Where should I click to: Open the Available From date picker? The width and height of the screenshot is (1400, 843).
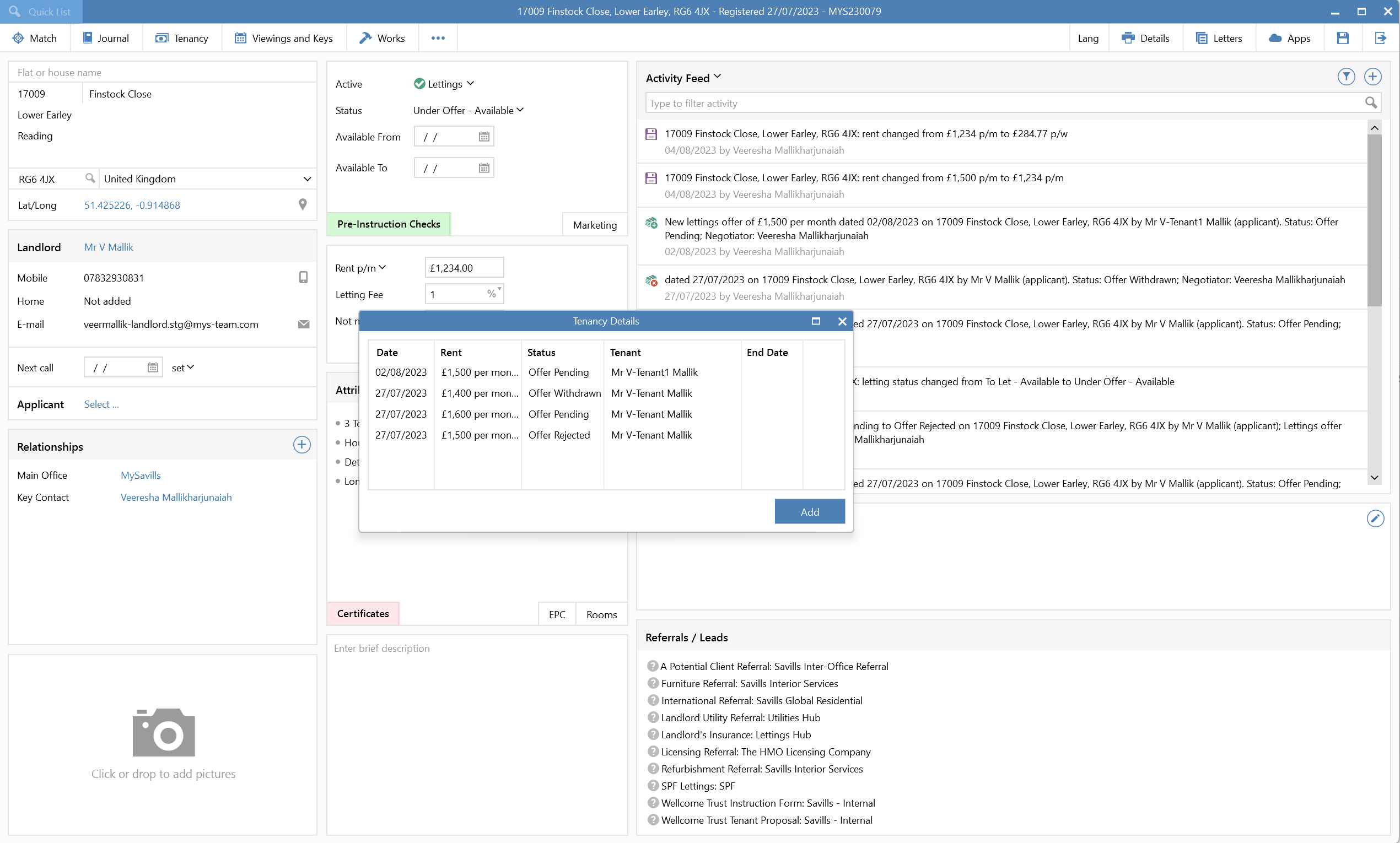click(483, 136)
